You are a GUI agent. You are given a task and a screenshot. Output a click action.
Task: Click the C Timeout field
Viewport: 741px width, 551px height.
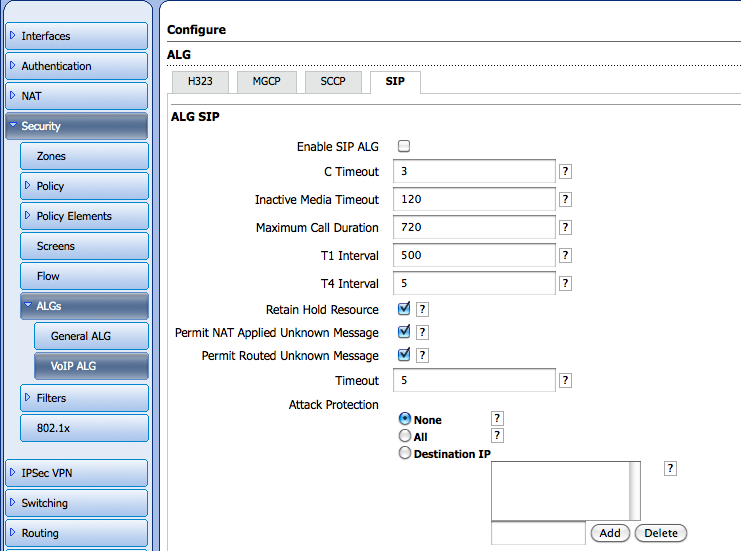[x=474, y=171]
